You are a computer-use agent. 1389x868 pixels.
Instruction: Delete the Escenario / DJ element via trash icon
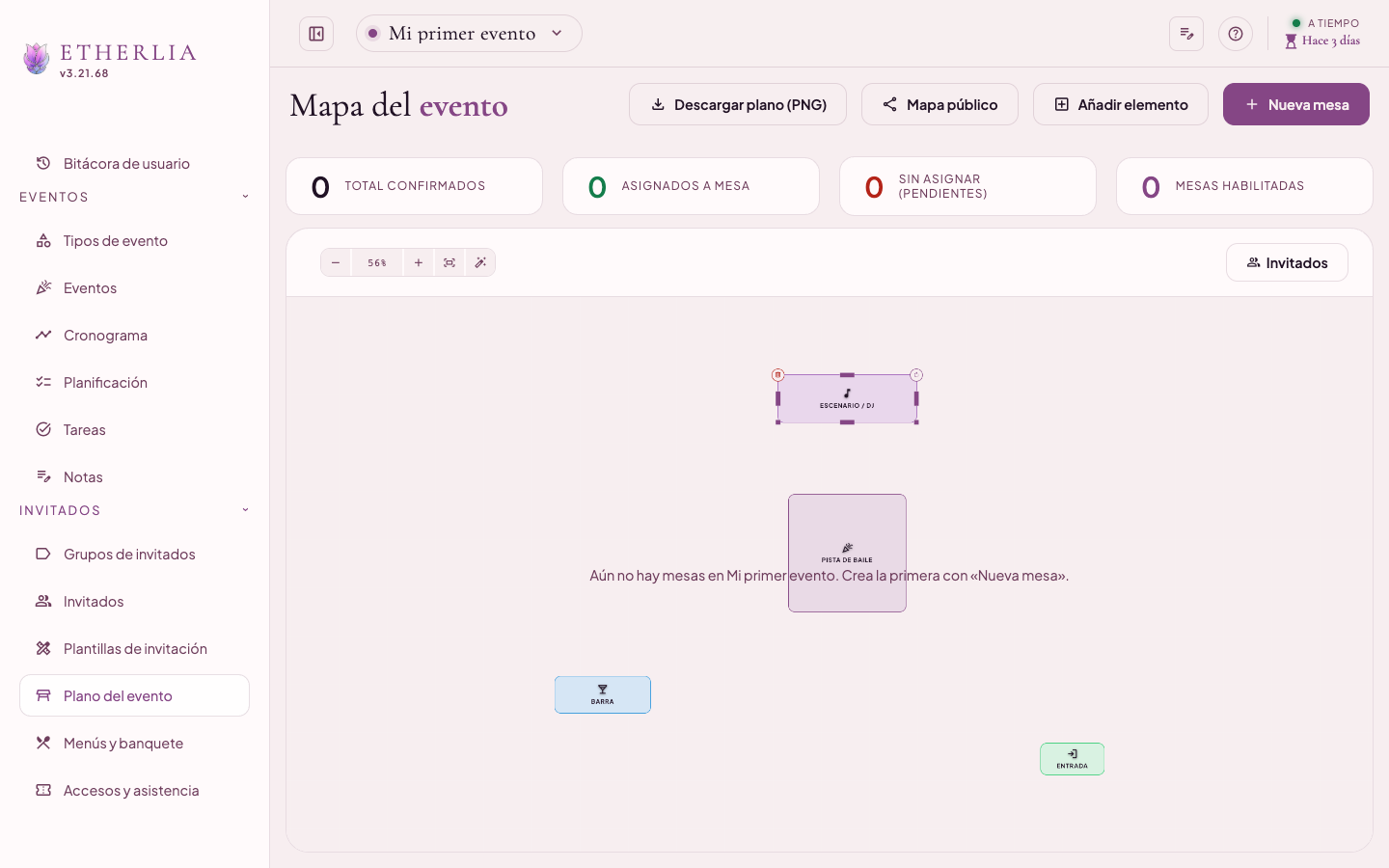[777, 374]
